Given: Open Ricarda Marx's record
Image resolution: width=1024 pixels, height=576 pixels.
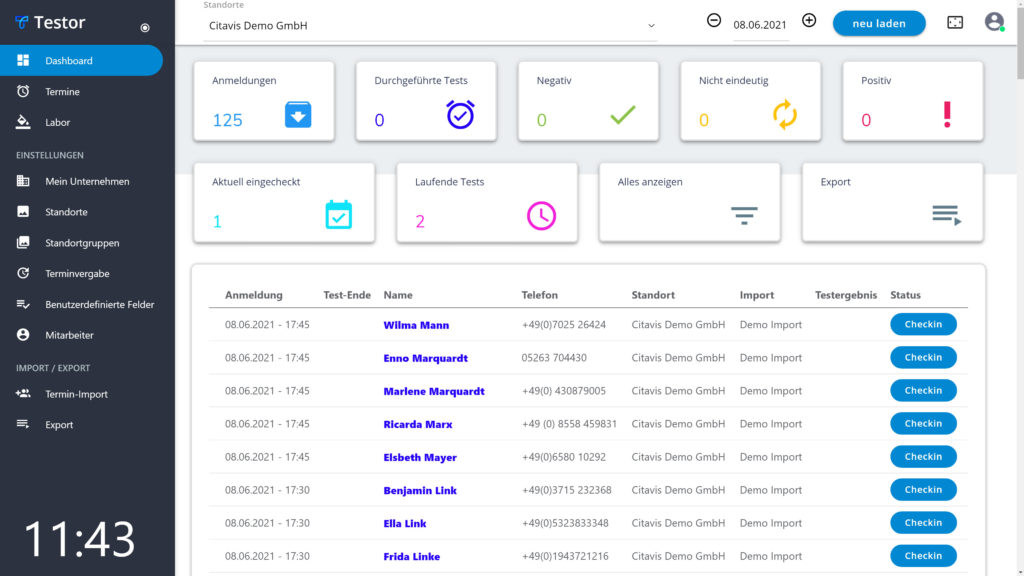Looking at the screenshot, I should (417, 424).
